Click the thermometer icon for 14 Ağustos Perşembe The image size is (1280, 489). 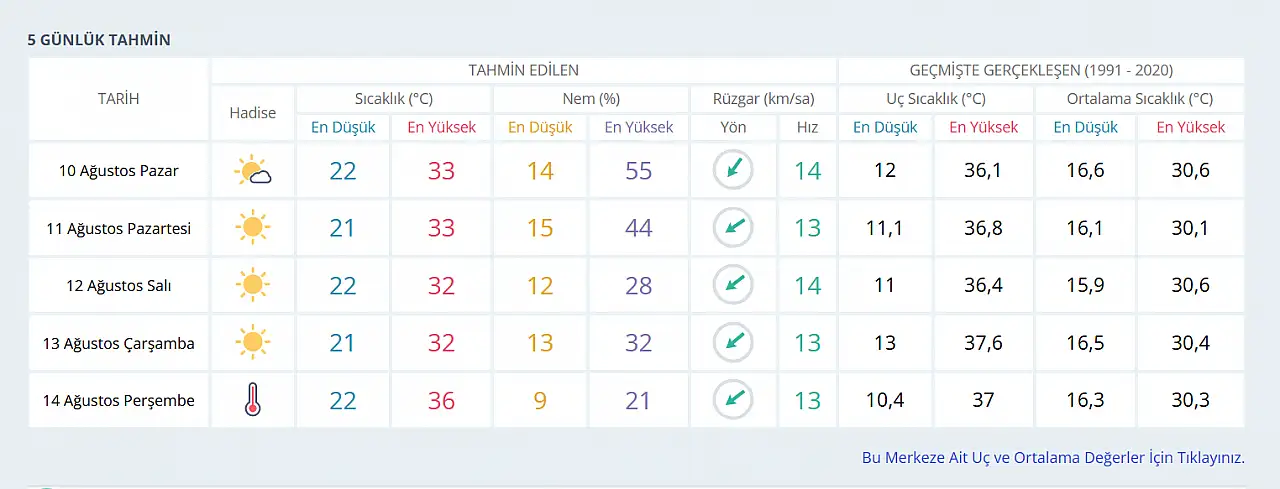pos(252,400)
